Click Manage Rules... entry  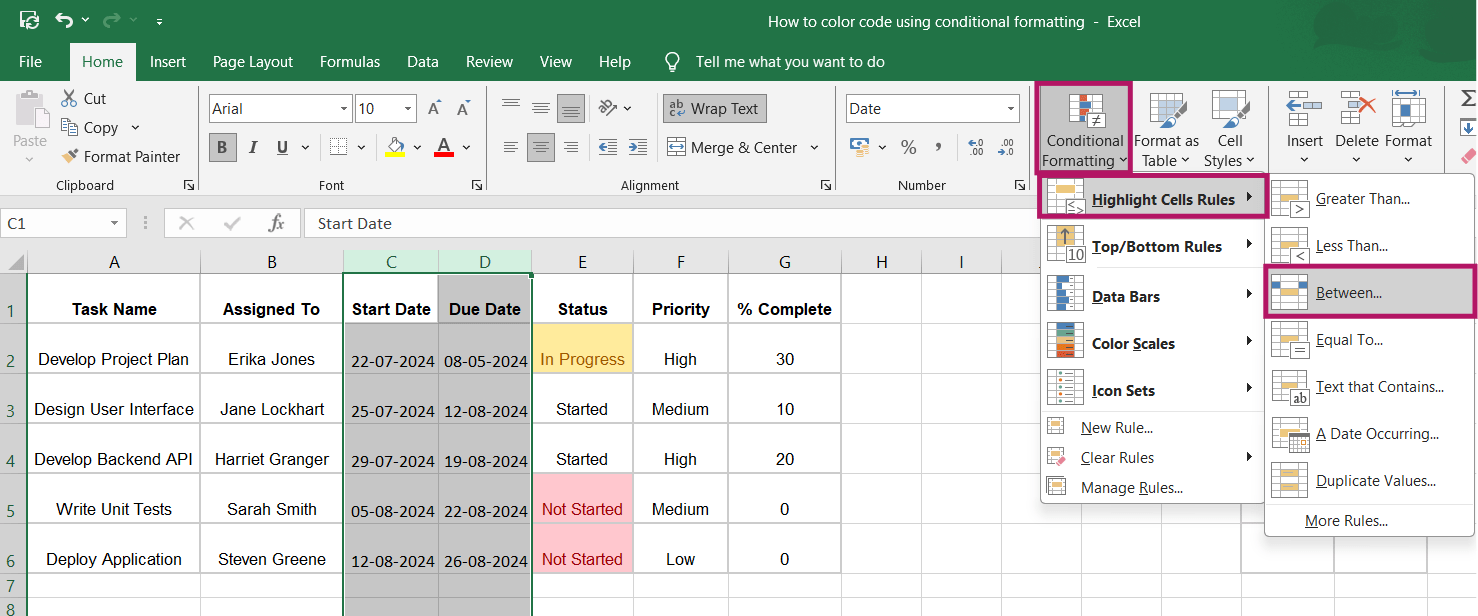point(1132,487)
